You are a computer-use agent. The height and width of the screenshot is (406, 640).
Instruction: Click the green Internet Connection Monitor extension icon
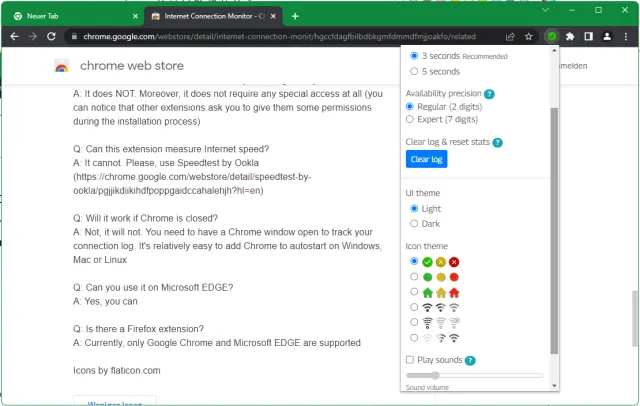(551, 36)
